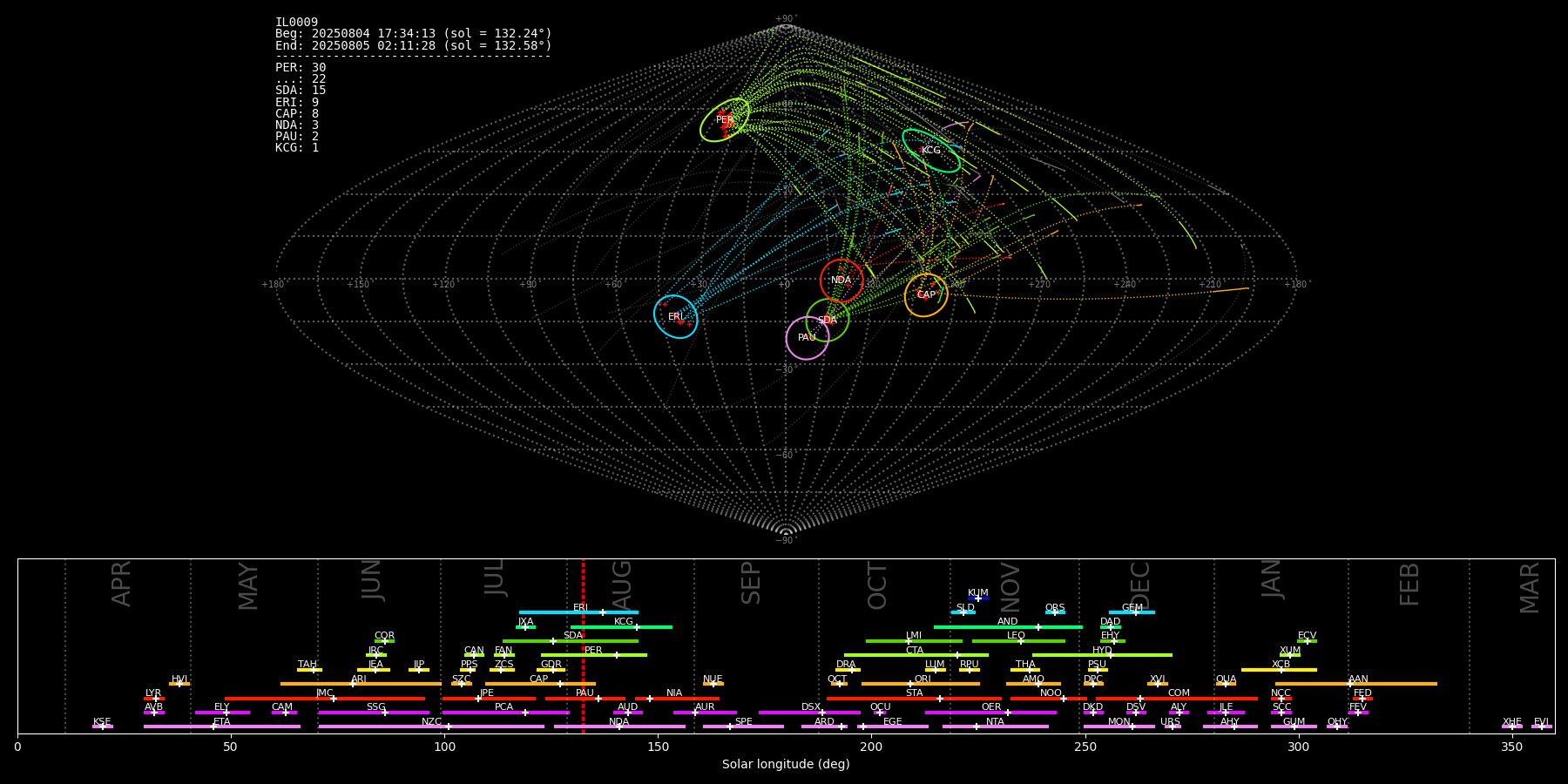
Task: Select the '...: 22' sporadic count entry
Action: pyautogui.click(x=301, y=79)
